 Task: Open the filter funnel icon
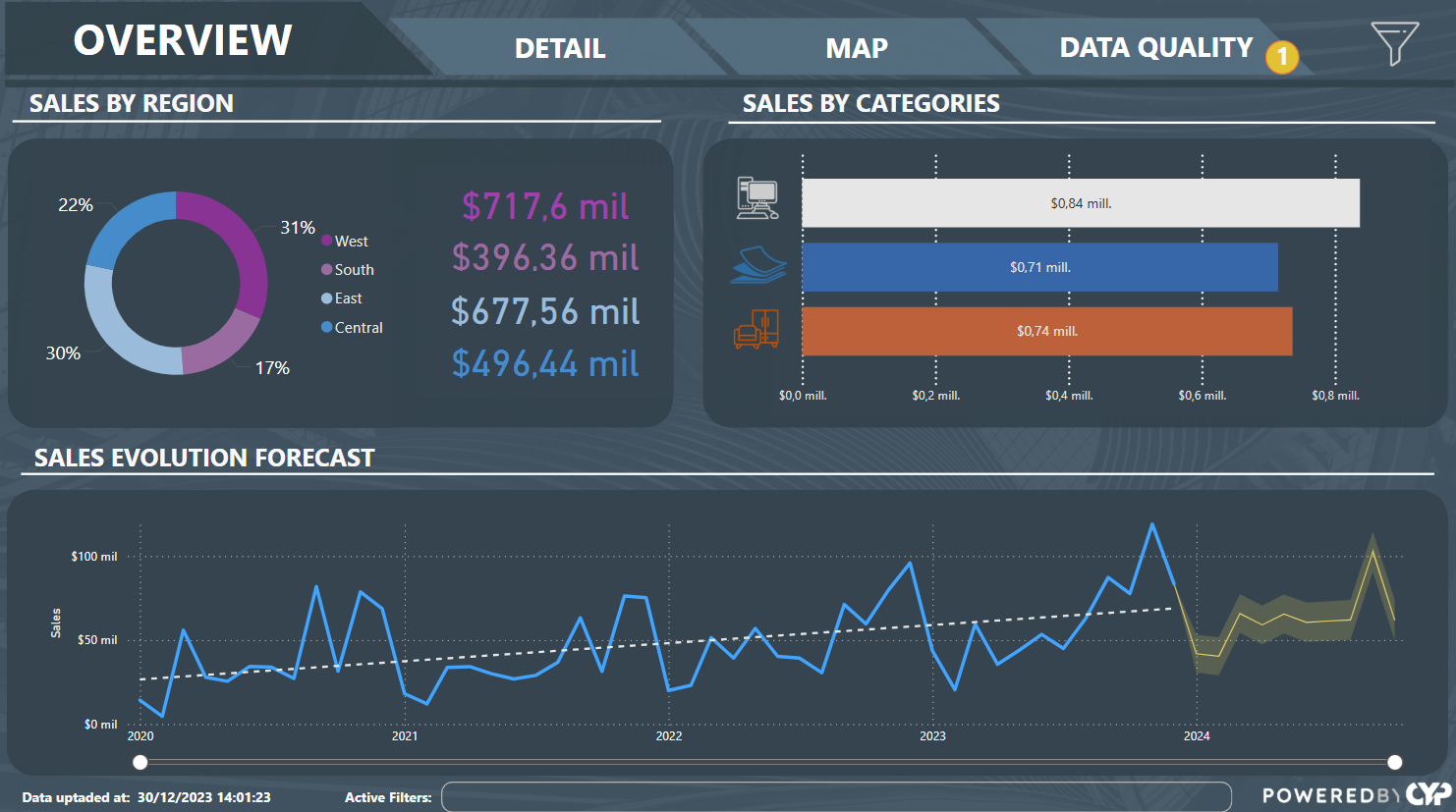coord(1394,43)
